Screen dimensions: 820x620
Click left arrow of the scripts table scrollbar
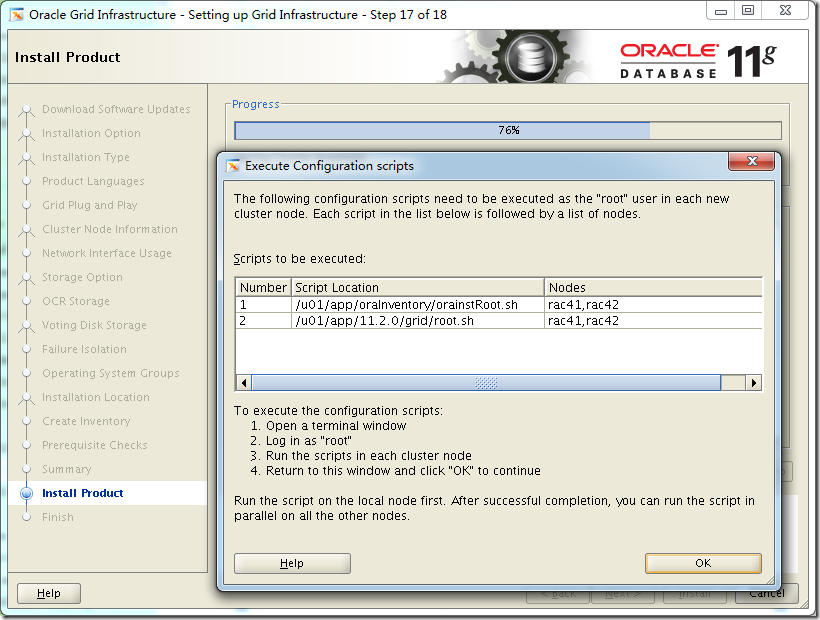click(x=244, y=383)
